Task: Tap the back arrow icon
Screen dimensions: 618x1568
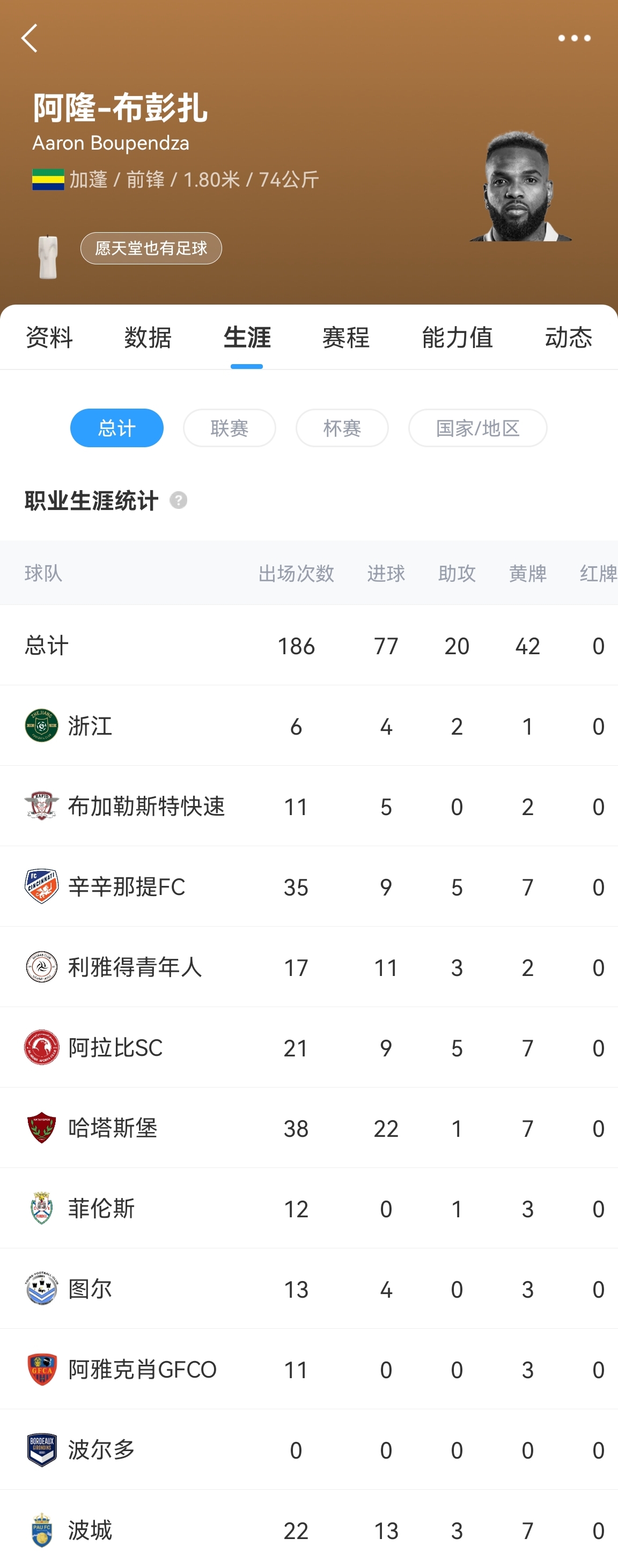Action: pos(29,39)
